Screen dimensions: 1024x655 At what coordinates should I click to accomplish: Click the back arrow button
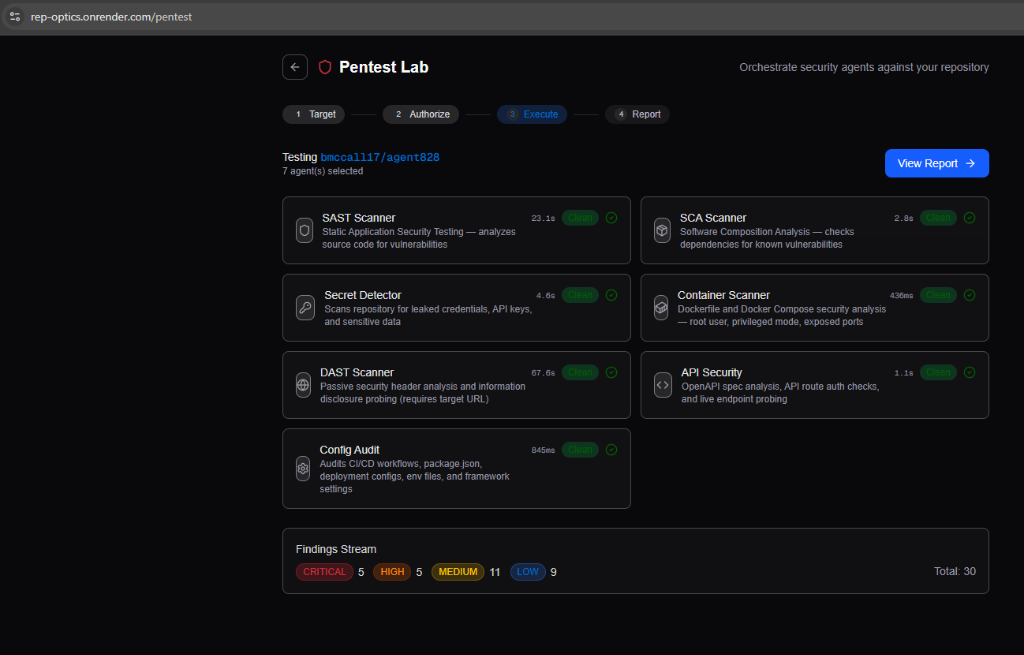(x=295, y=67)
